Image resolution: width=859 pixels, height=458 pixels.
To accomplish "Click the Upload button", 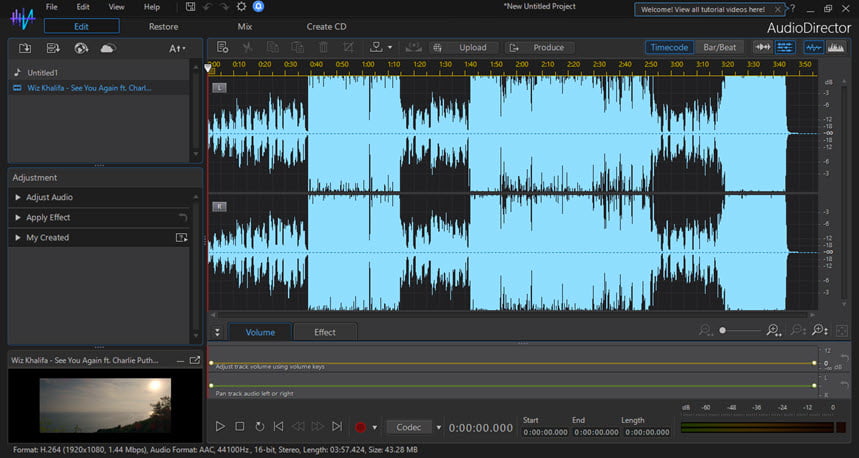I will 465,48.
